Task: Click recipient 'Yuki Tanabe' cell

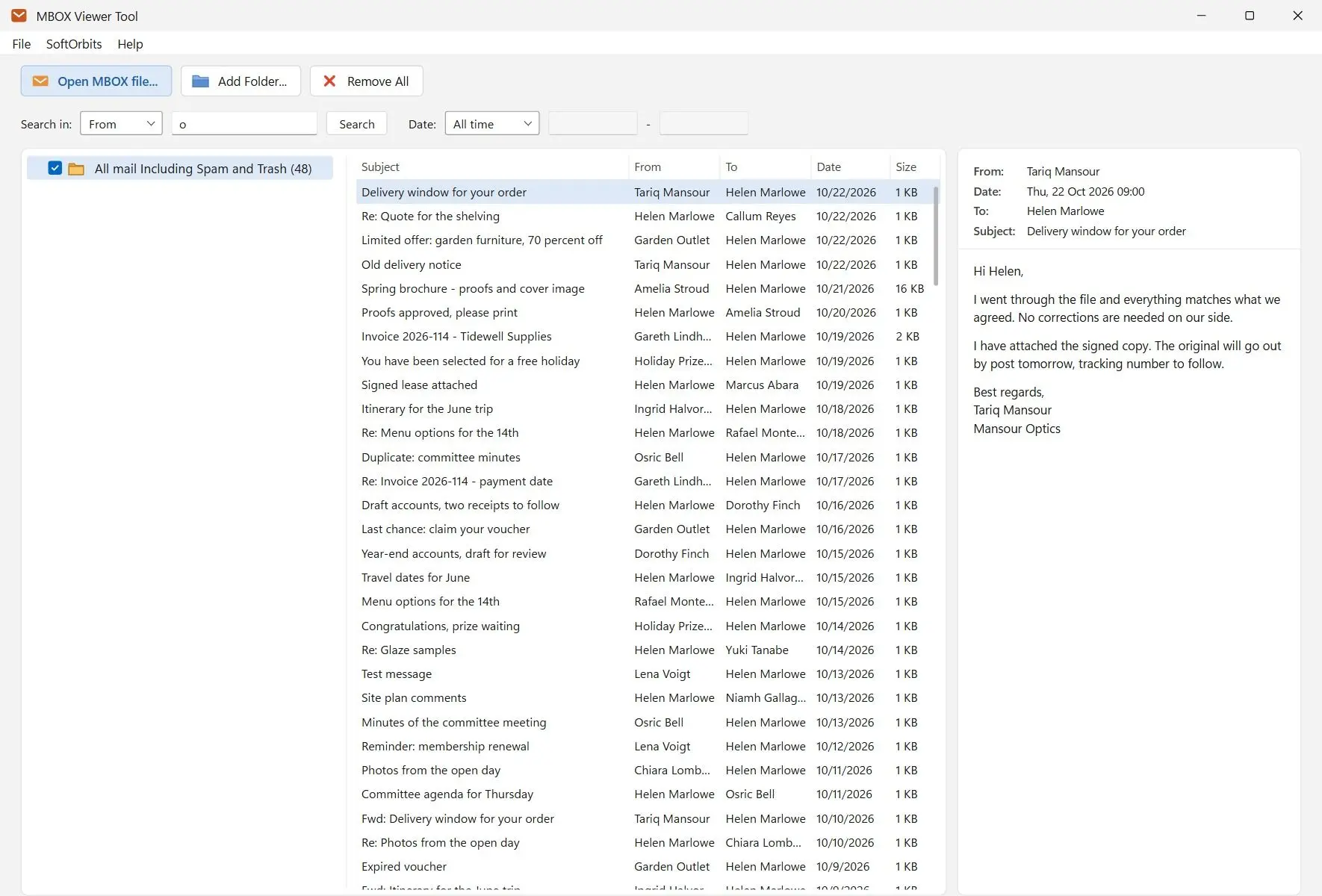Action: click(x=757, y=650)
